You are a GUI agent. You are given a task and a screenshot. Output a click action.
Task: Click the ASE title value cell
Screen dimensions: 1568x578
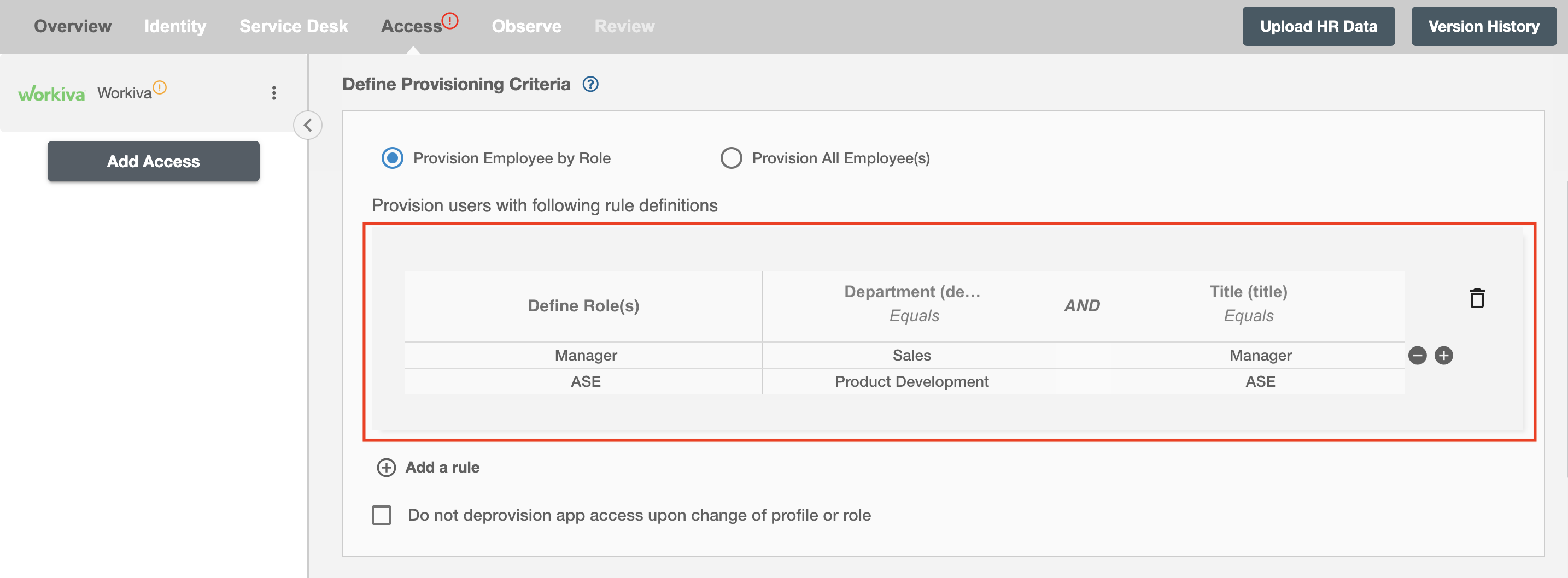pyautogui.click(x=1260, y=381)
